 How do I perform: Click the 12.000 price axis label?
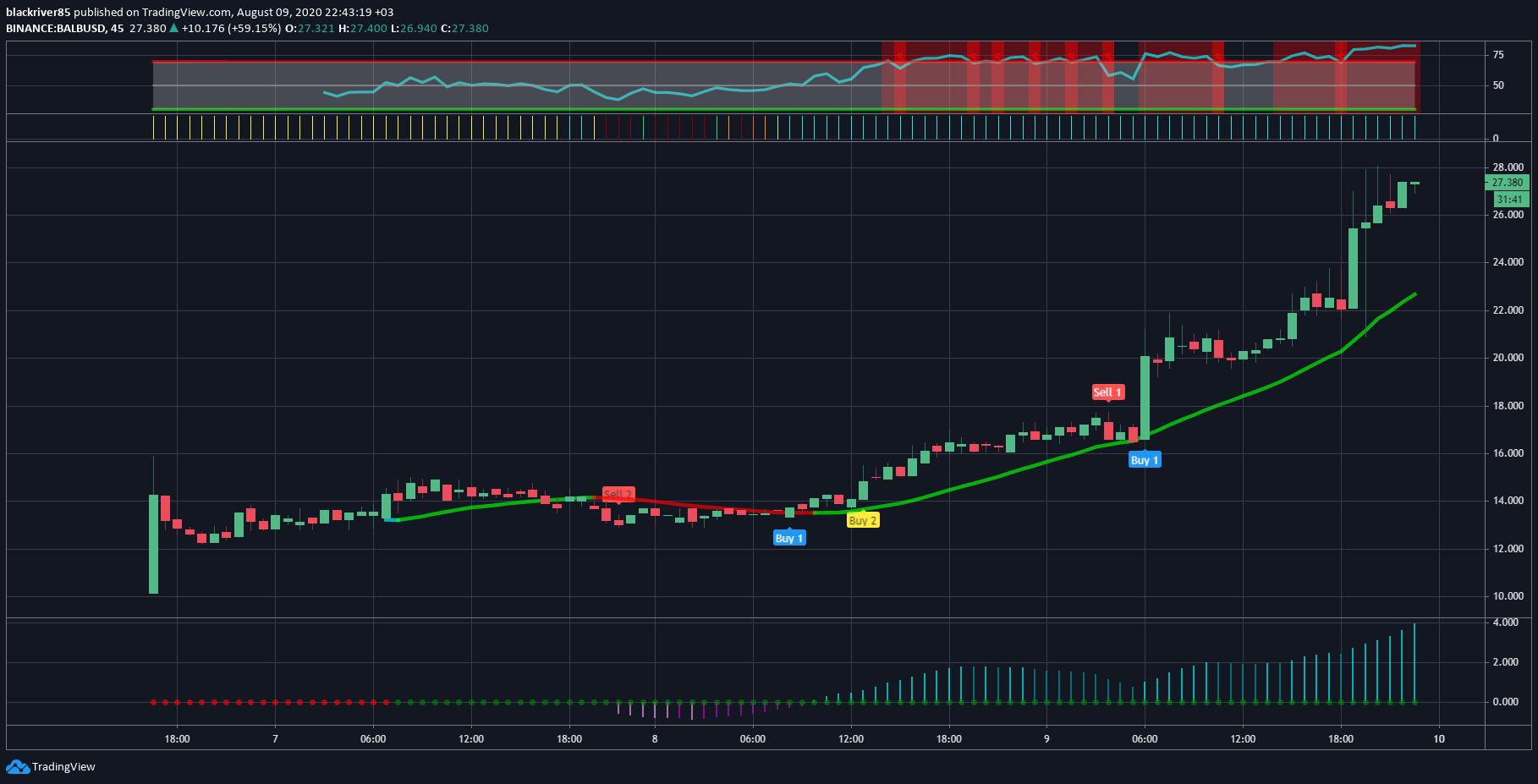point(1508,549)
